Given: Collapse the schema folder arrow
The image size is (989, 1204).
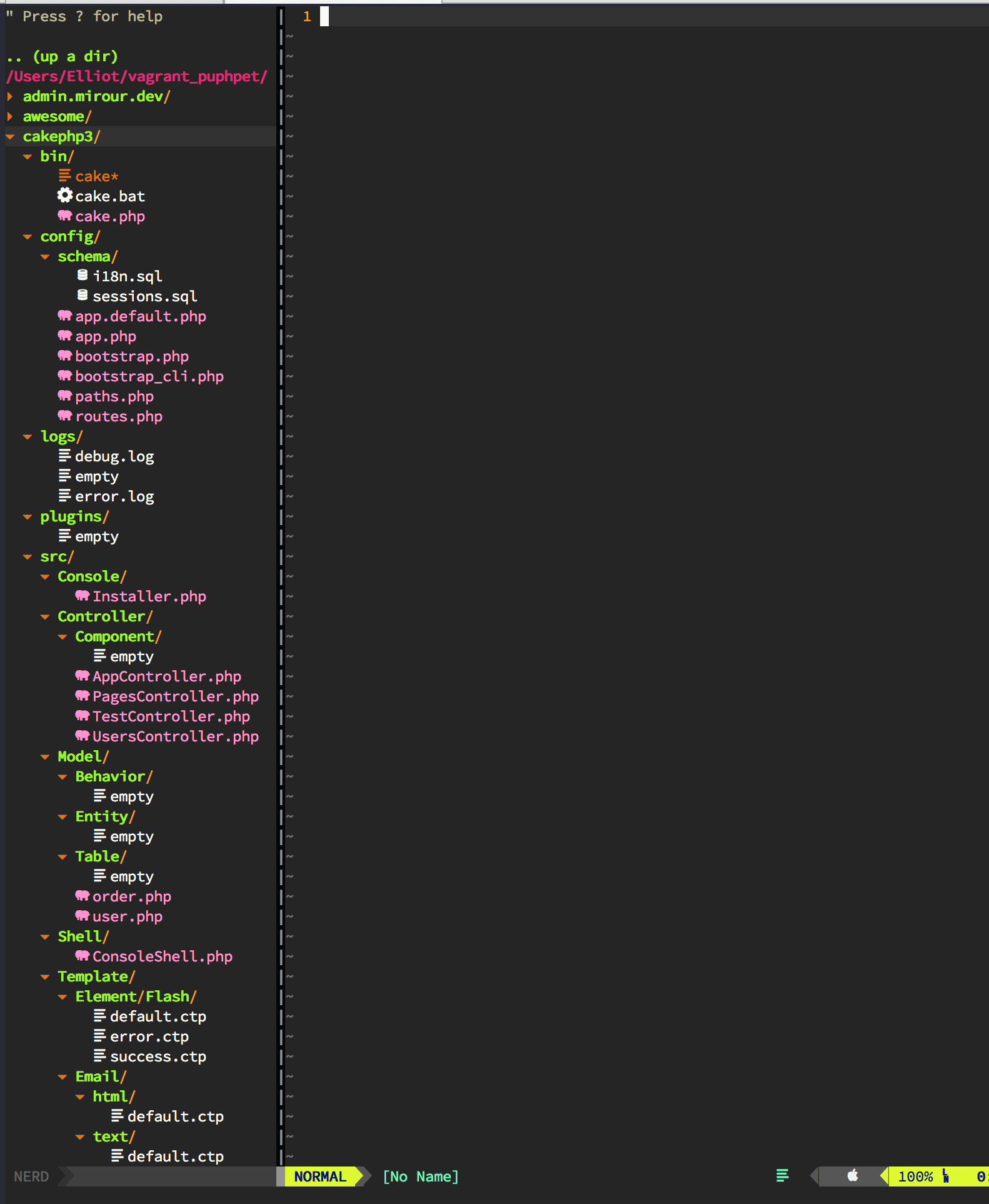Looking at the screenshot, I should tap(45, 256).
